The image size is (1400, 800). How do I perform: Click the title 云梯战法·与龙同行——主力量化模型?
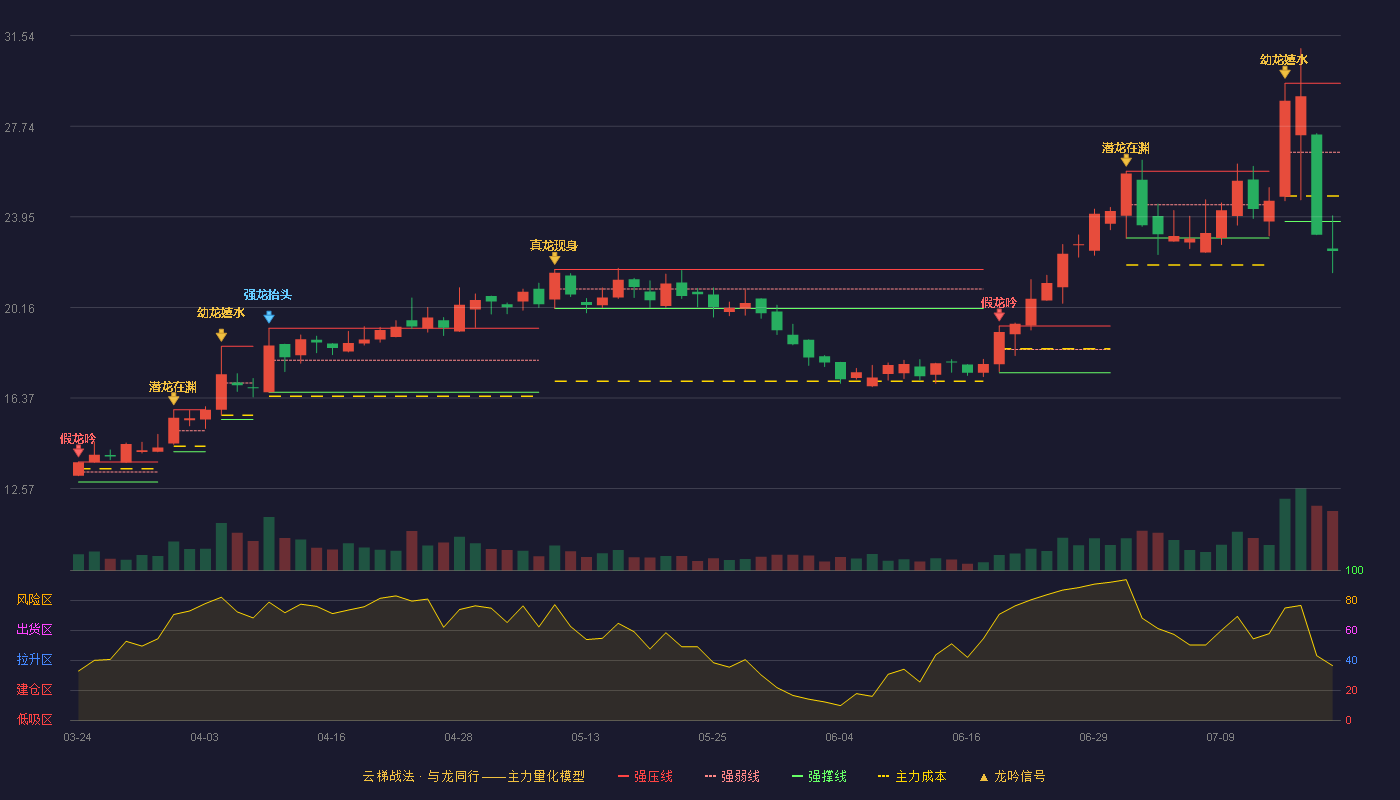tap(473, 776)
